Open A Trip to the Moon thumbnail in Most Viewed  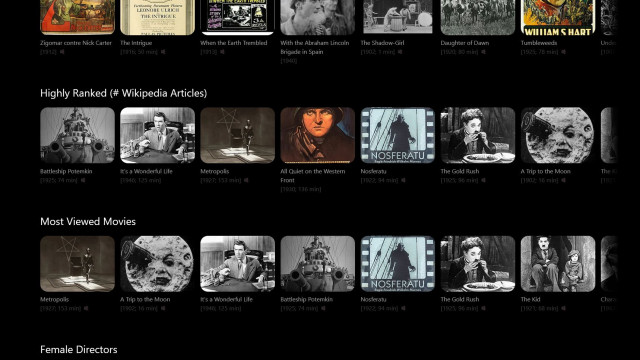158,264
